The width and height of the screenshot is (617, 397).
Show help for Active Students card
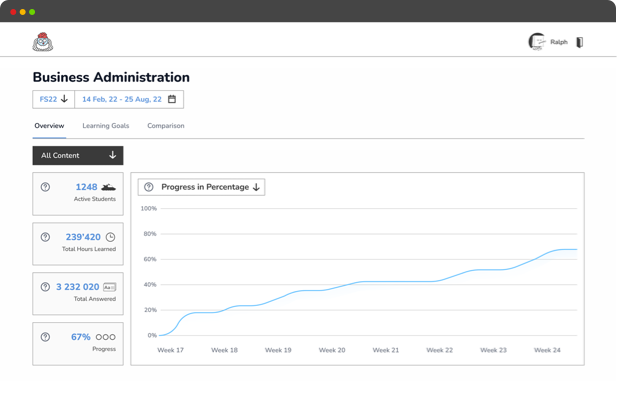45,187
